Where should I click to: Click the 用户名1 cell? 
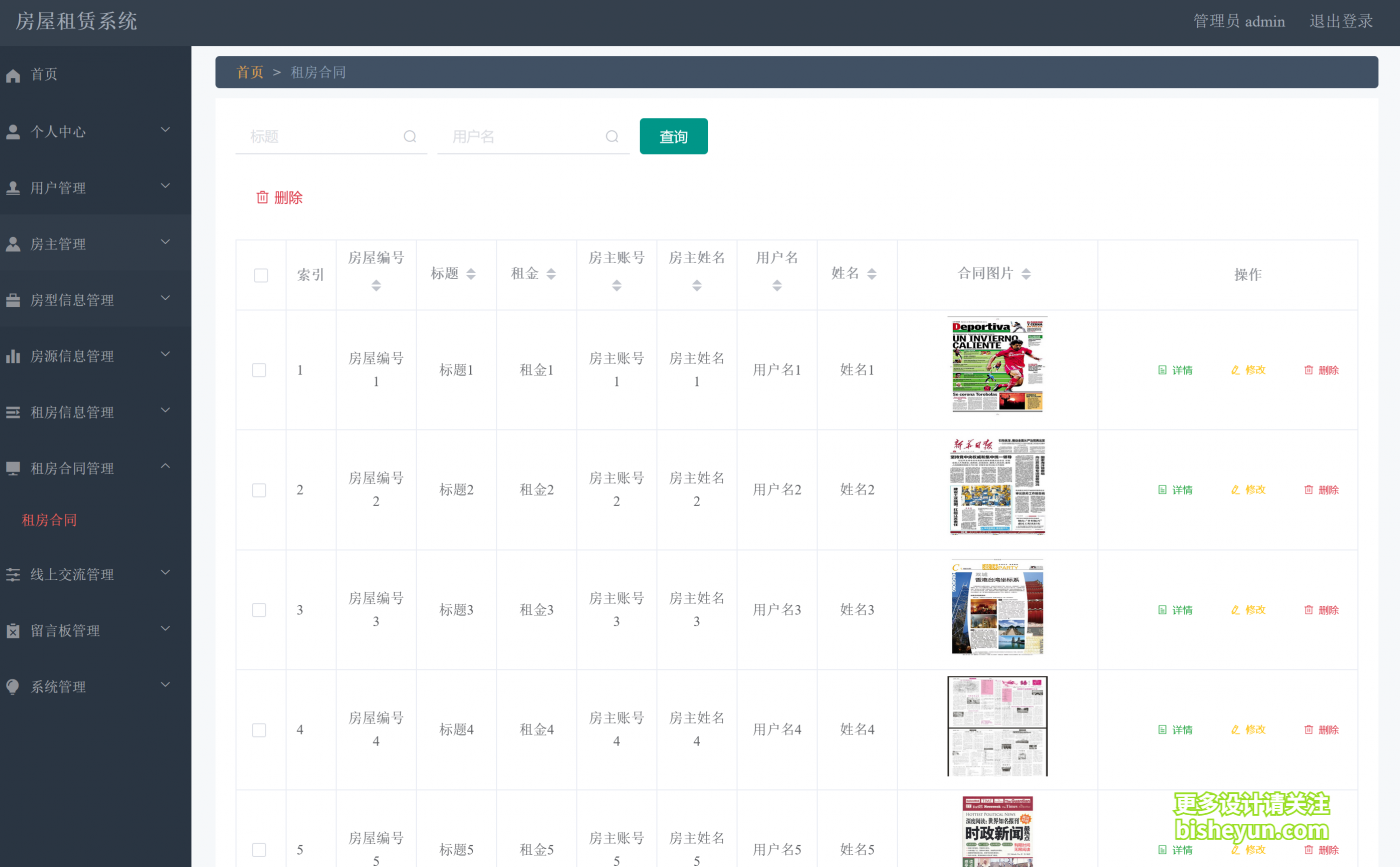pyautogui.click(x=777, y=370)
